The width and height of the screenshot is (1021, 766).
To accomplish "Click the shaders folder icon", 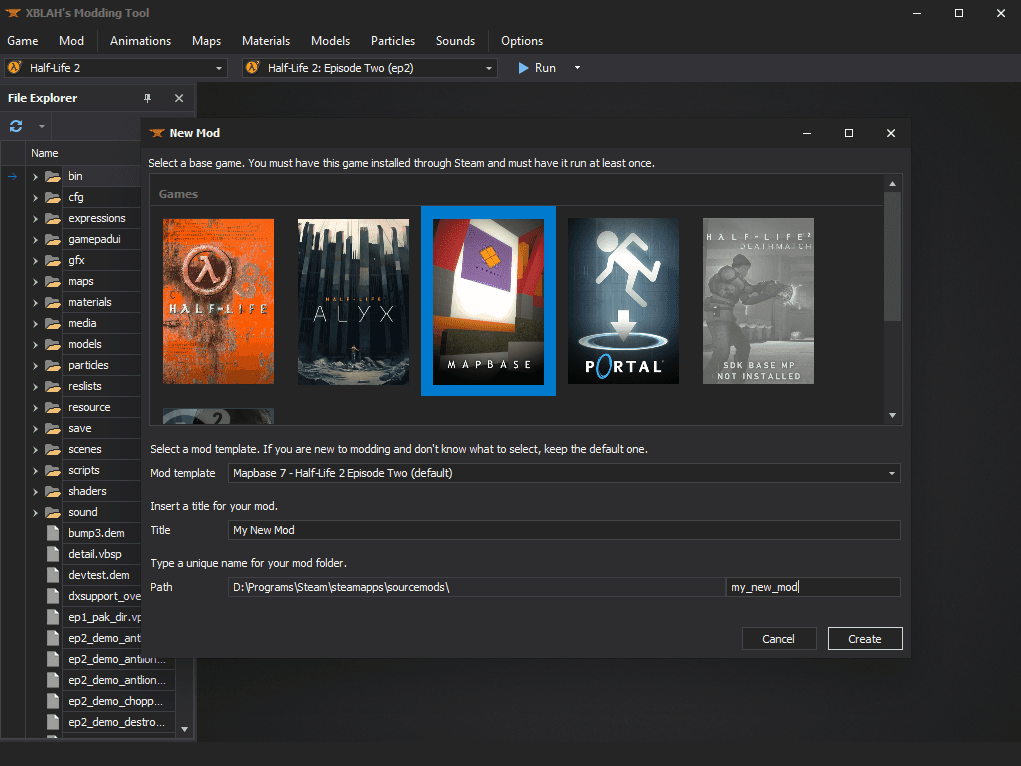I will (x=53, y=491).
